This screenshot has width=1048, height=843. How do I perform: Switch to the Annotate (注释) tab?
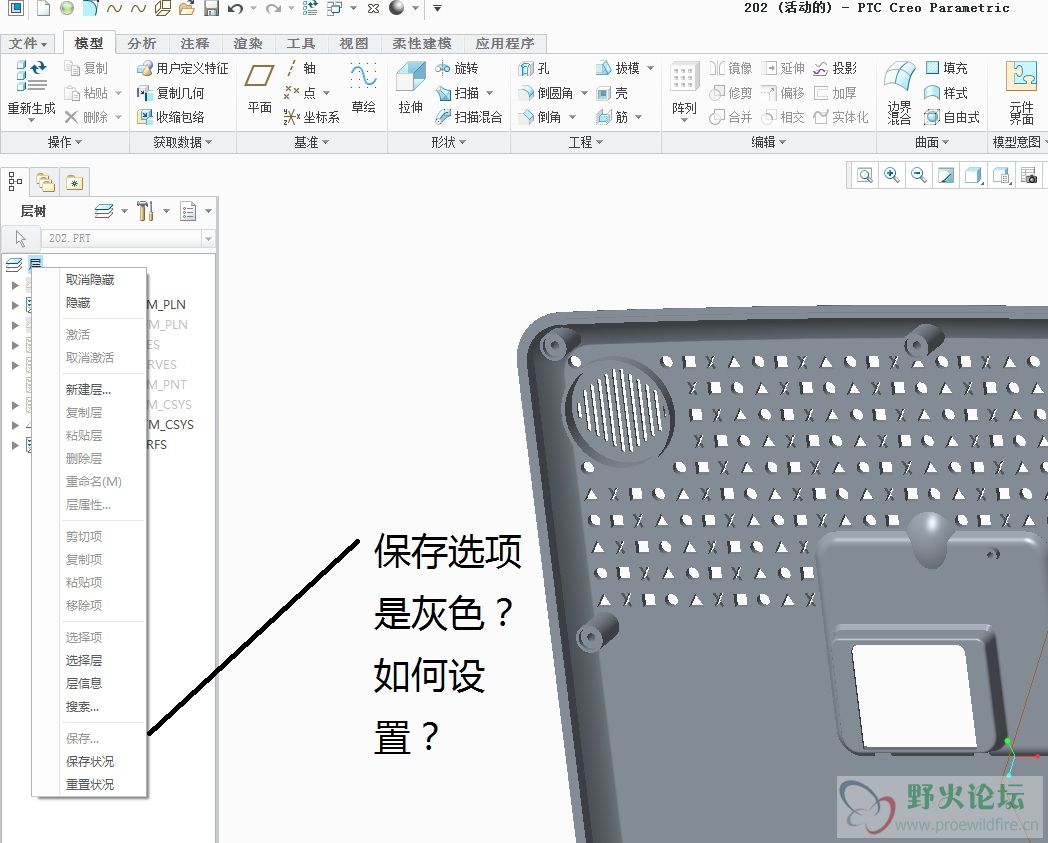(194, 43)
